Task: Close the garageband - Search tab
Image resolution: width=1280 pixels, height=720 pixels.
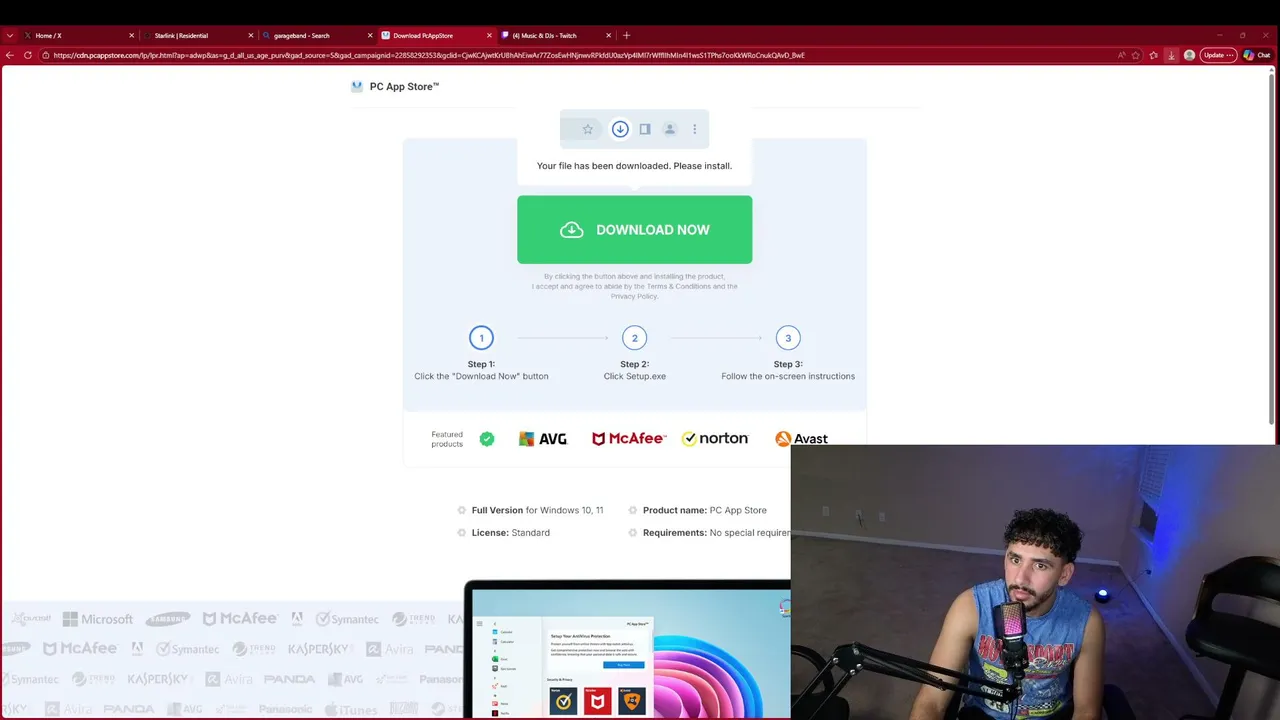Action: pos(370,36)
